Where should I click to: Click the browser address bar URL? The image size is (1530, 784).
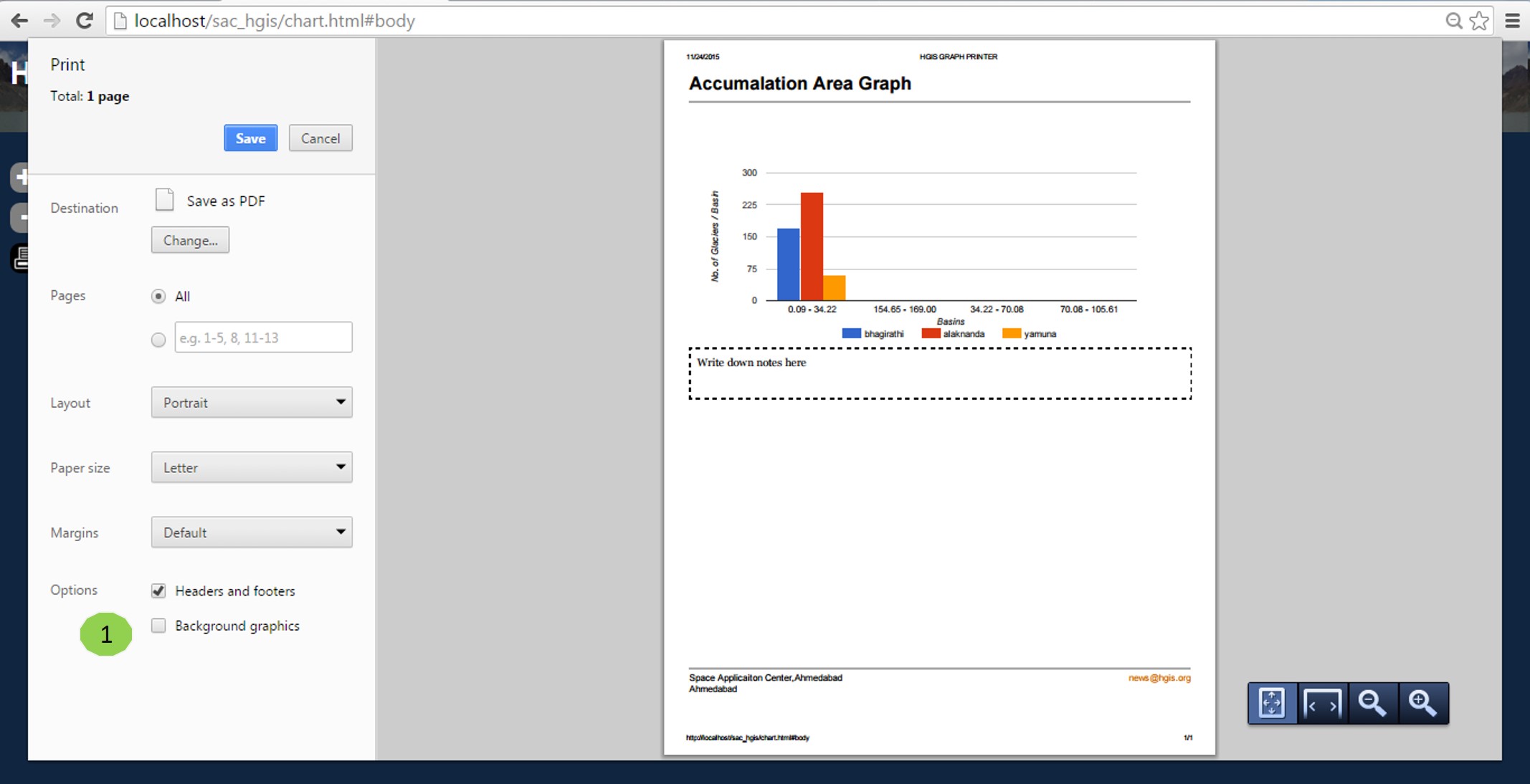[x=275, y=21]
